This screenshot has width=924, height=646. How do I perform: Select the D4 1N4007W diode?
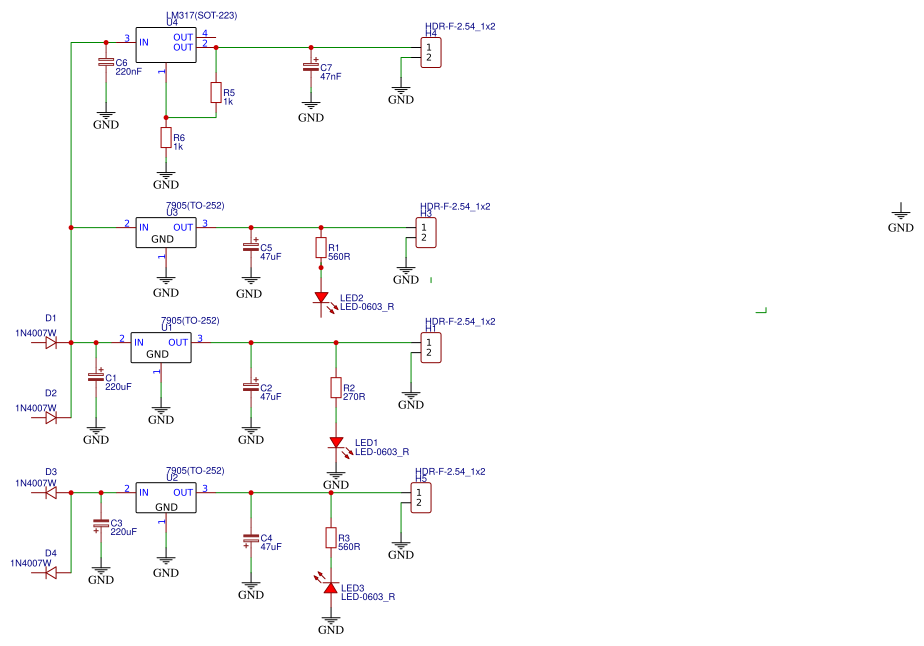[x=51, y=572]
